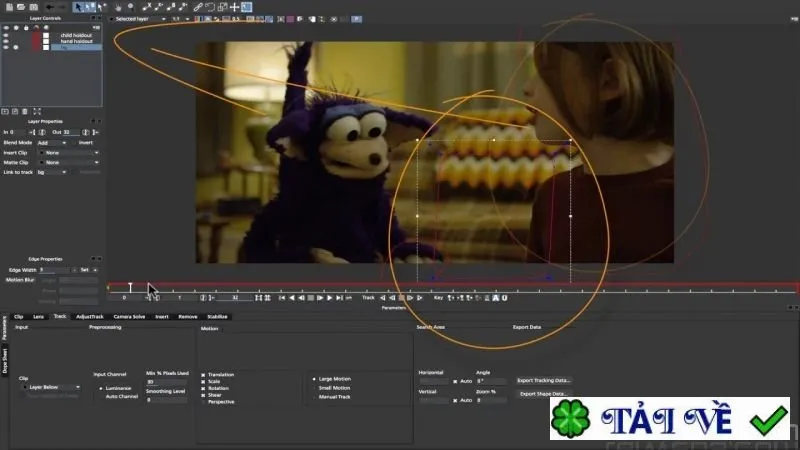The height and width of the screenshot is (450, 800).
Task: Toggle Horizontal search area Auto checkbox
Action: click(x=455, y=381)
